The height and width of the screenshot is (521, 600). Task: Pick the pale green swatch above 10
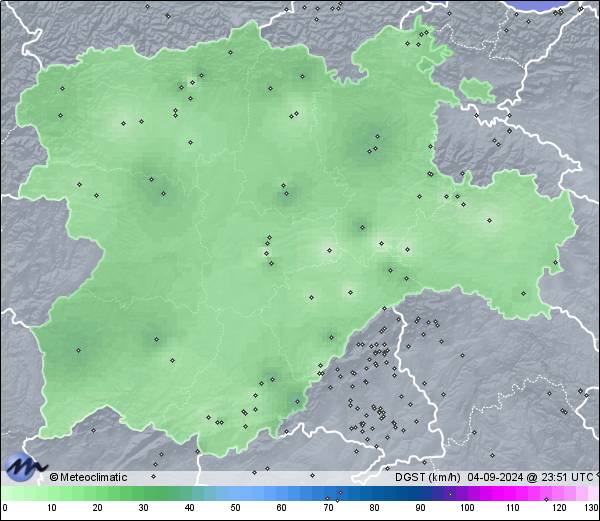tap(52, 493)
